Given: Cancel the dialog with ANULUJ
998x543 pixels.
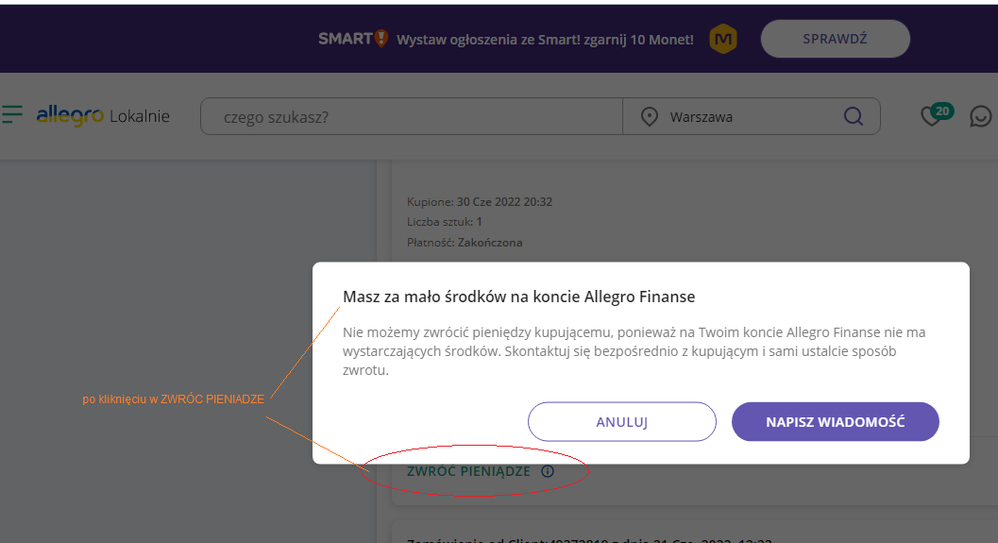Looking at the screenshot, I should click(x=622, y=422).
